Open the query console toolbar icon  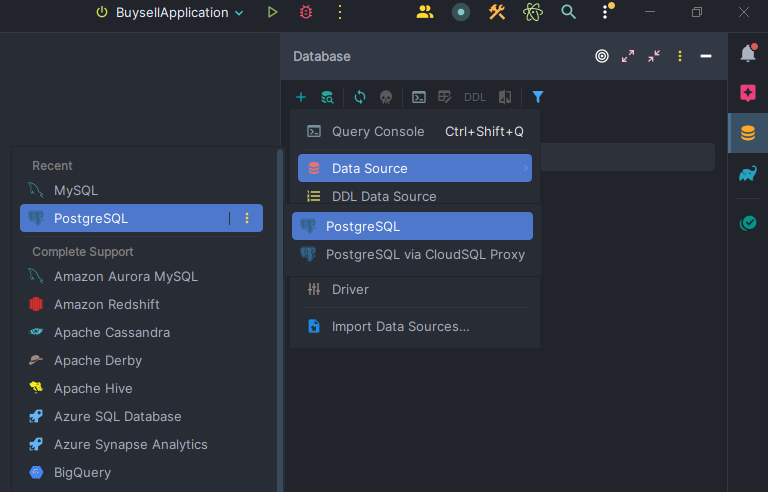[x=419, y=97]
